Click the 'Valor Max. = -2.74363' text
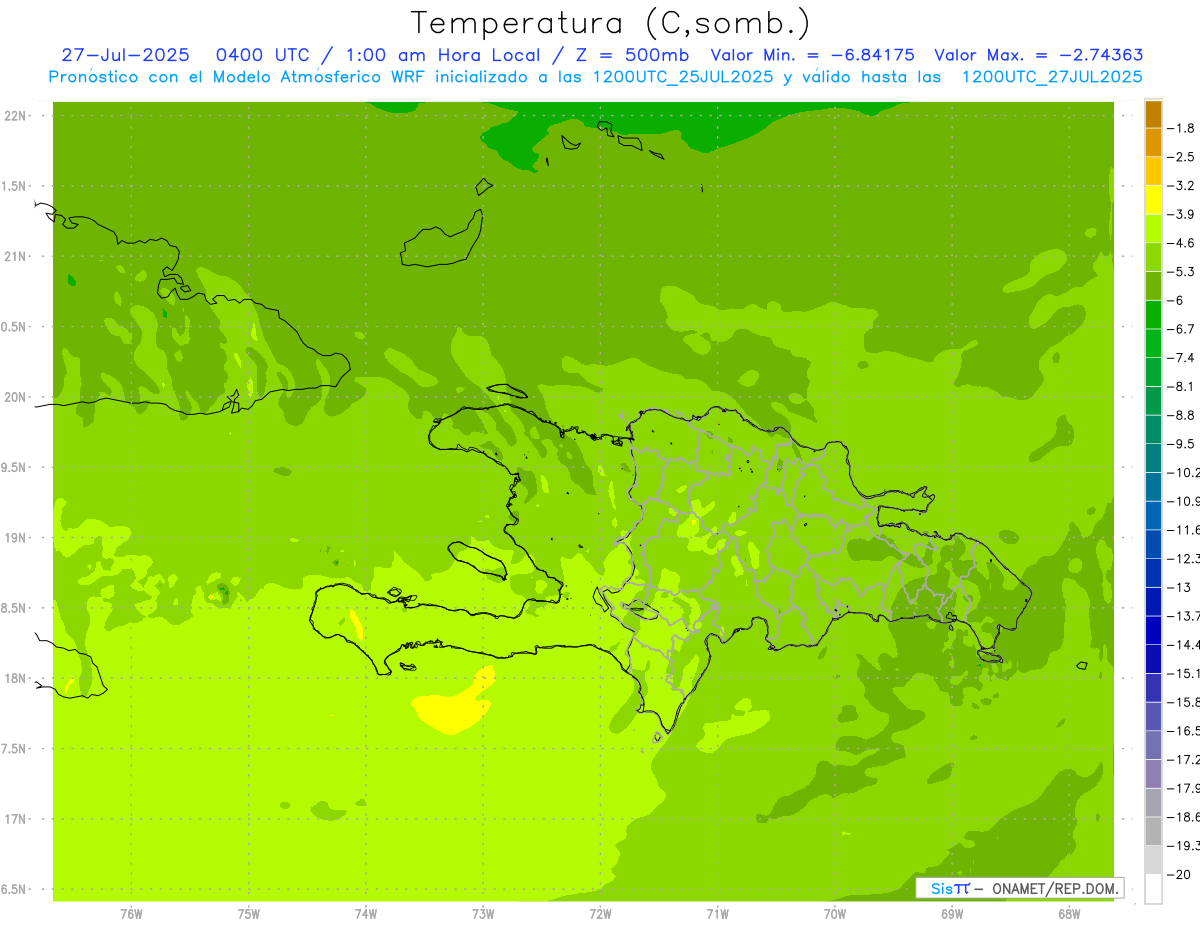This screenshot has height=927, width=1200. (1039, 55)
